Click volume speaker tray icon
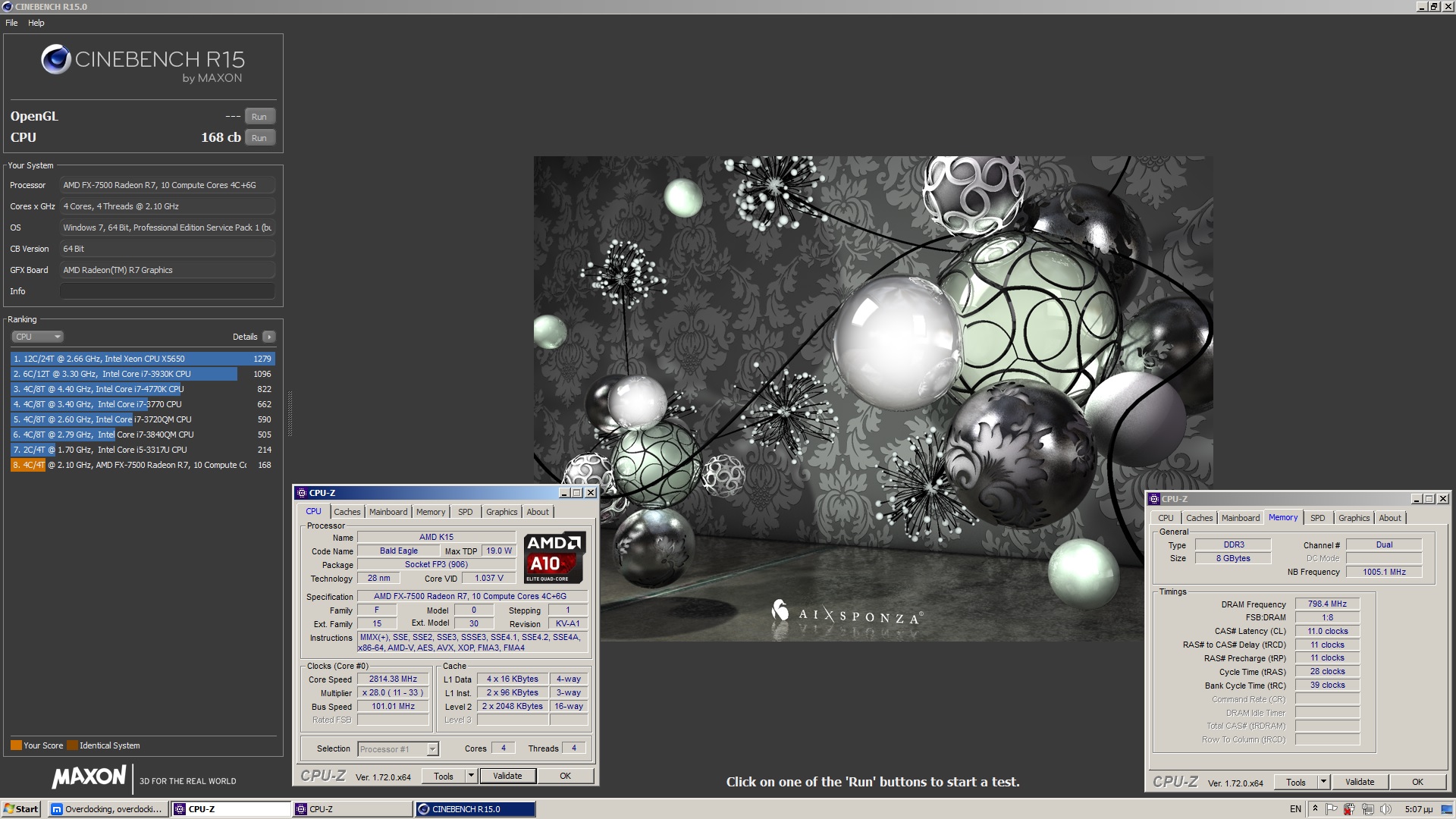 pos(1385,809)
